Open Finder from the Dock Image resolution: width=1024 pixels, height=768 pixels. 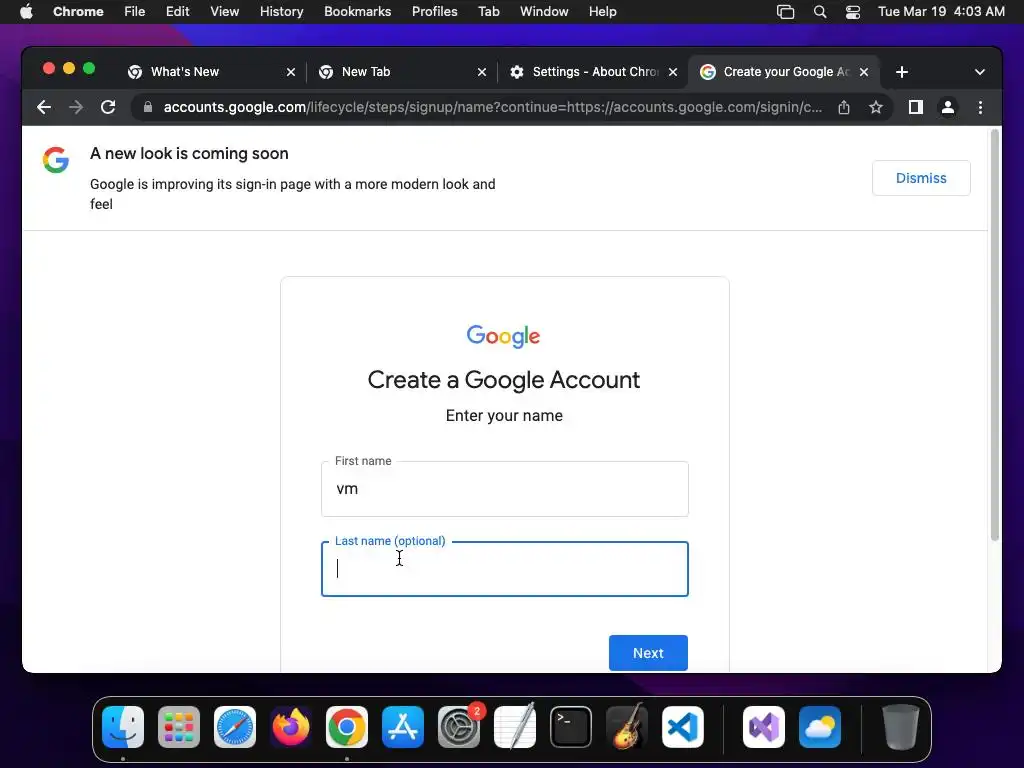tap(123, 727)
